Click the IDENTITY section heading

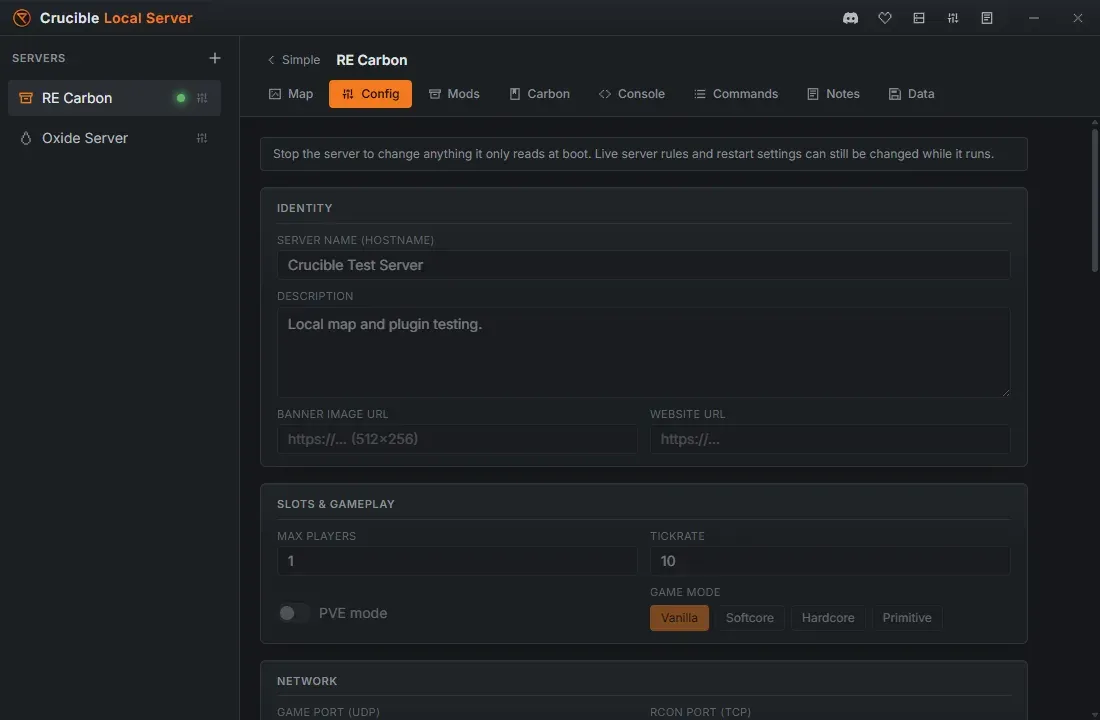point(304,208)
